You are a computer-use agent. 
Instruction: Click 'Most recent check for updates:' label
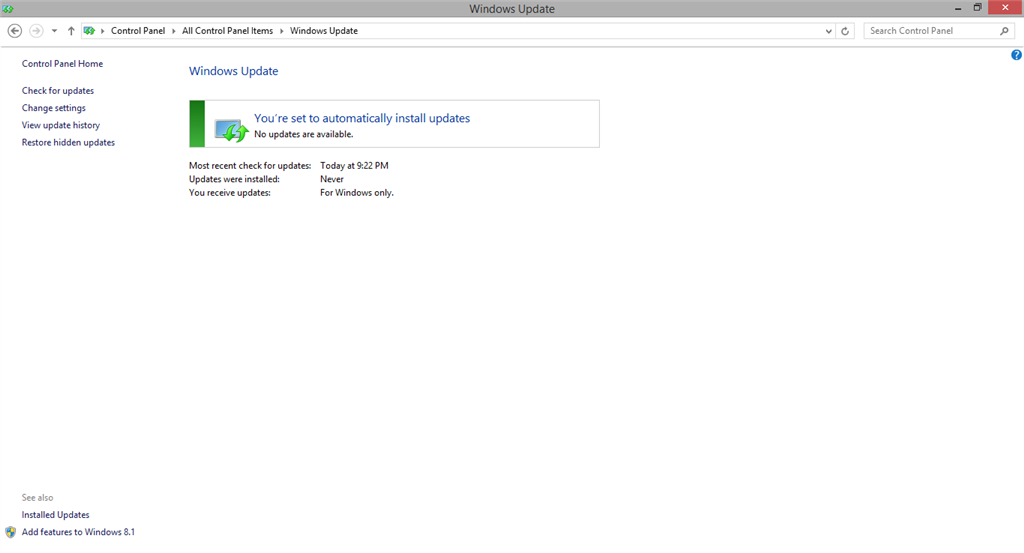click(x=250, y=166)
